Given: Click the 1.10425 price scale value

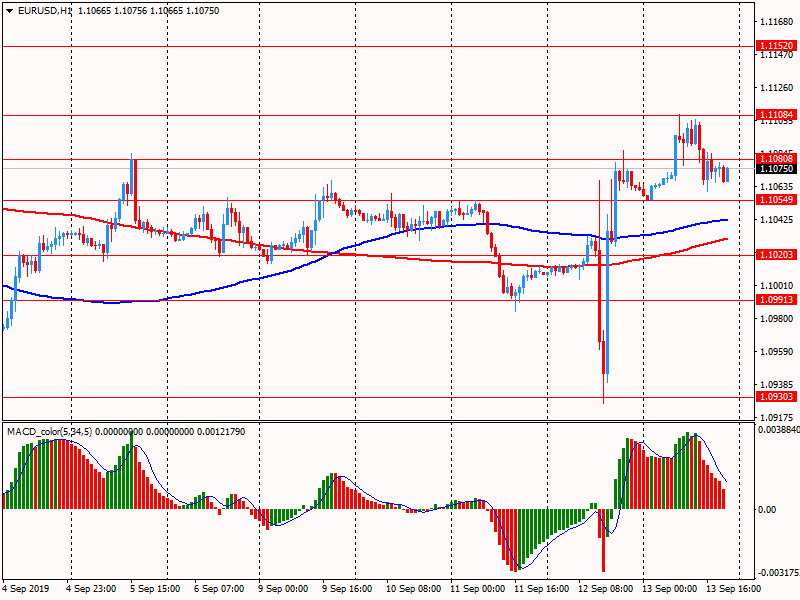Looking at the screenshot, I should 777,219.
